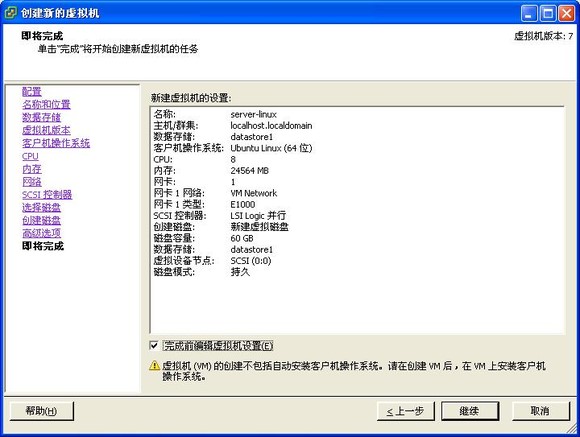580x437 pixels.
Task: Click the E1000 adapter type value
Action: click(x=243, y=205)
